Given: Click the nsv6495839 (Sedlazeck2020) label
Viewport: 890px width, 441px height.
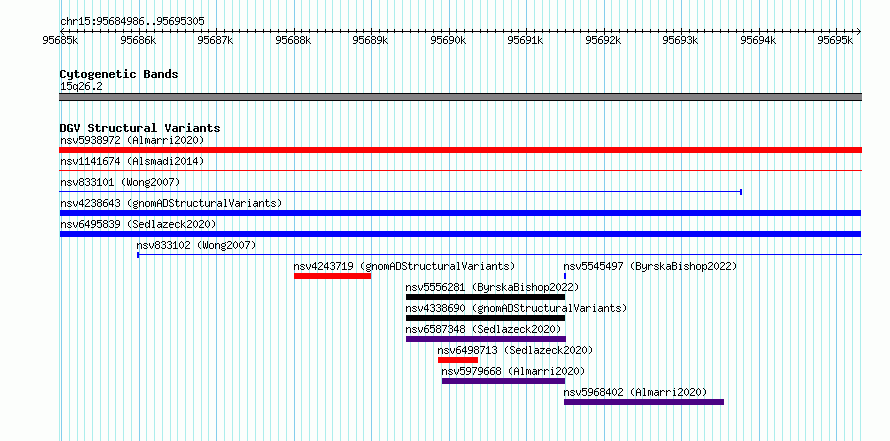Looking at the screenshot, I should coord(138,224).
